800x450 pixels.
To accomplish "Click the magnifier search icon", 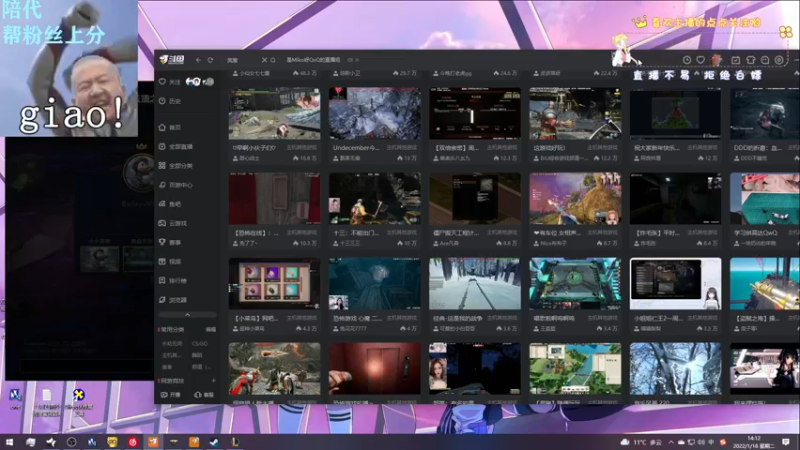I will point(273,60).
